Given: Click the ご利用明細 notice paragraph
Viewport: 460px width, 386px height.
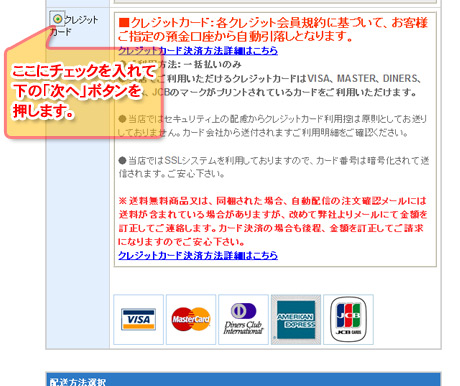Looking at the screenshot, I should [273, 126].
